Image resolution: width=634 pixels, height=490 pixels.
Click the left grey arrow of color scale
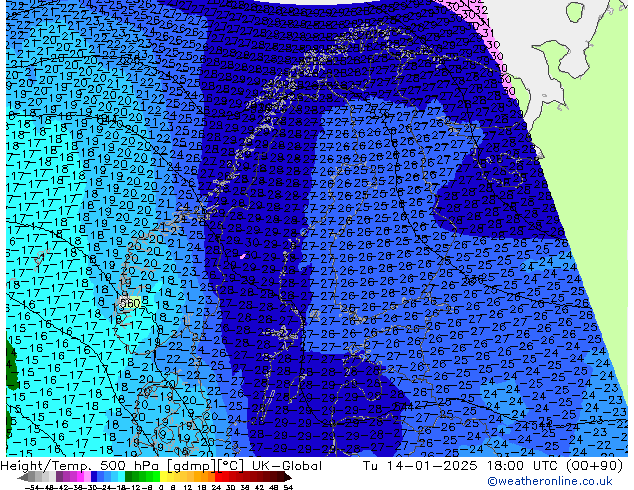[22, 477]
